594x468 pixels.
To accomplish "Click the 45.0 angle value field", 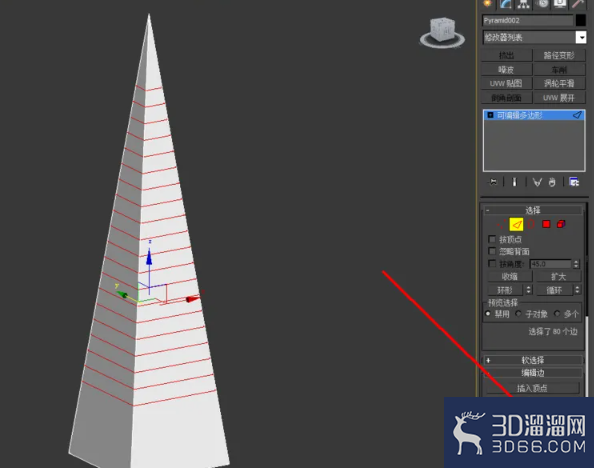I will (550, 264).
